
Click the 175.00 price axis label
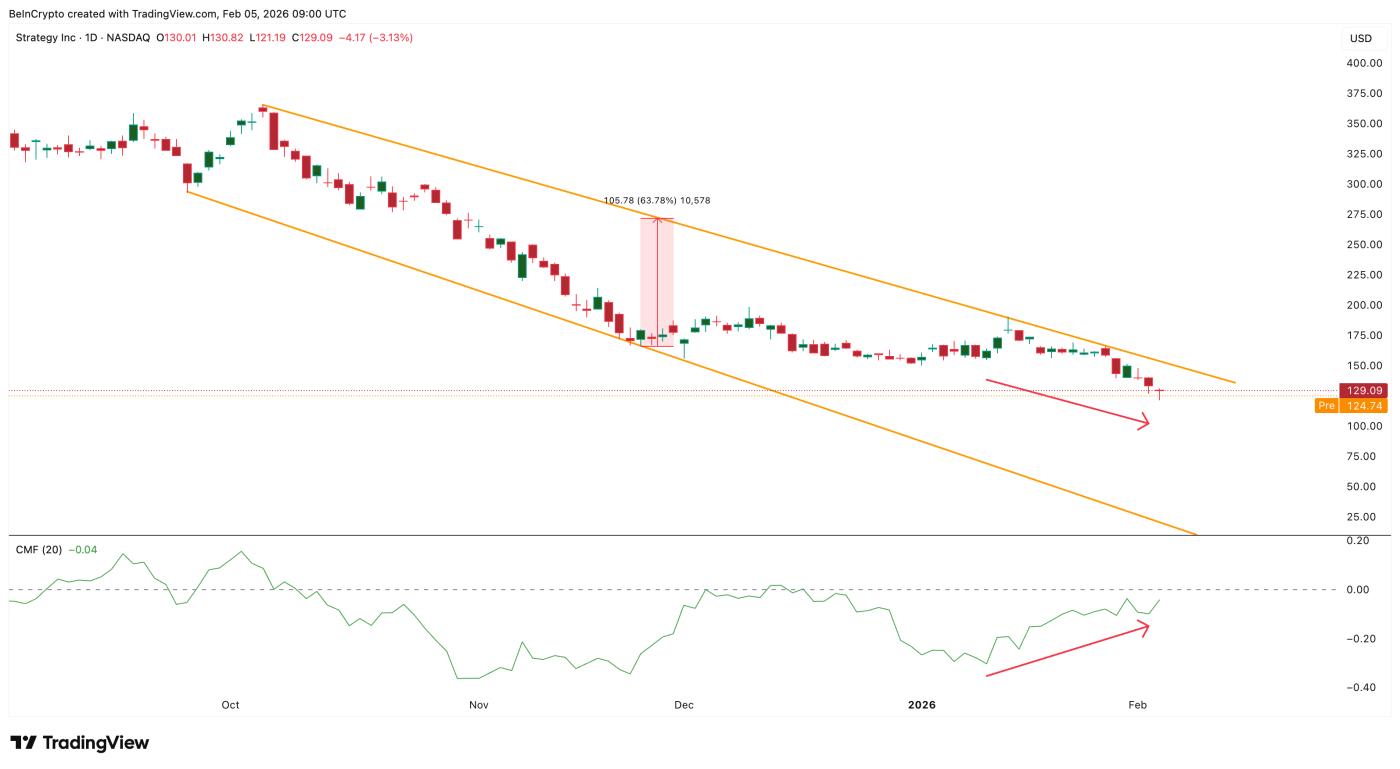tap(1364, 335)
